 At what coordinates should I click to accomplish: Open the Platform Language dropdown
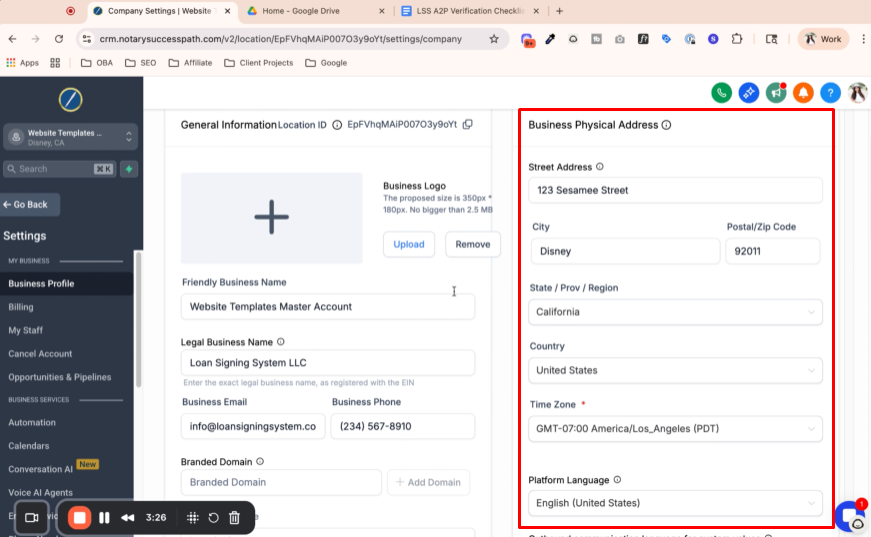click(x=675, y=503)
